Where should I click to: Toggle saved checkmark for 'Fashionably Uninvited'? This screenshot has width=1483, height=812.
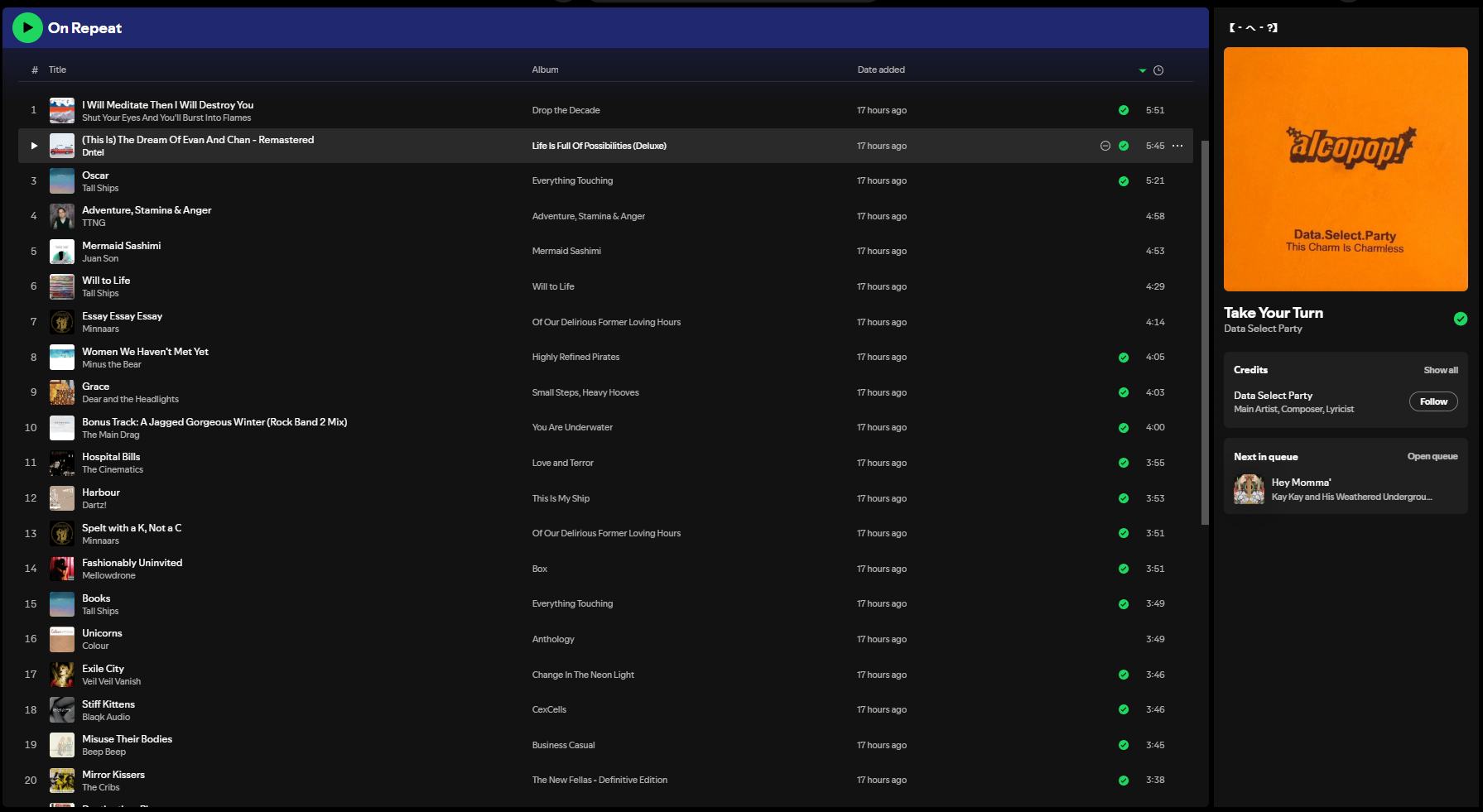[x=1124, y=569]
